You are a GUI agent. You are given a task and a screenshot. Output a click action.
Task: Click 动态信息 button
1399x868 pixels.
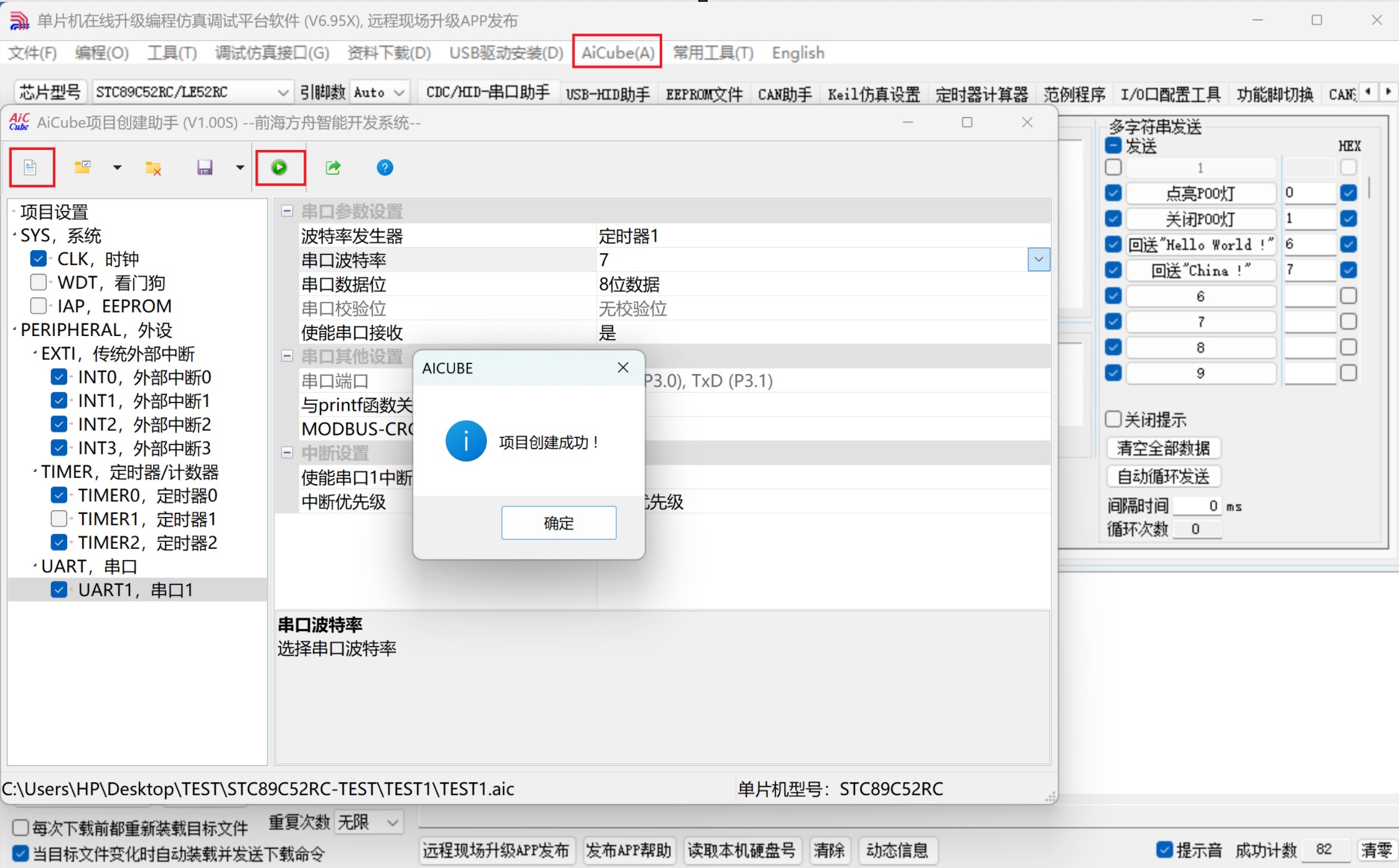click(897, 850)
